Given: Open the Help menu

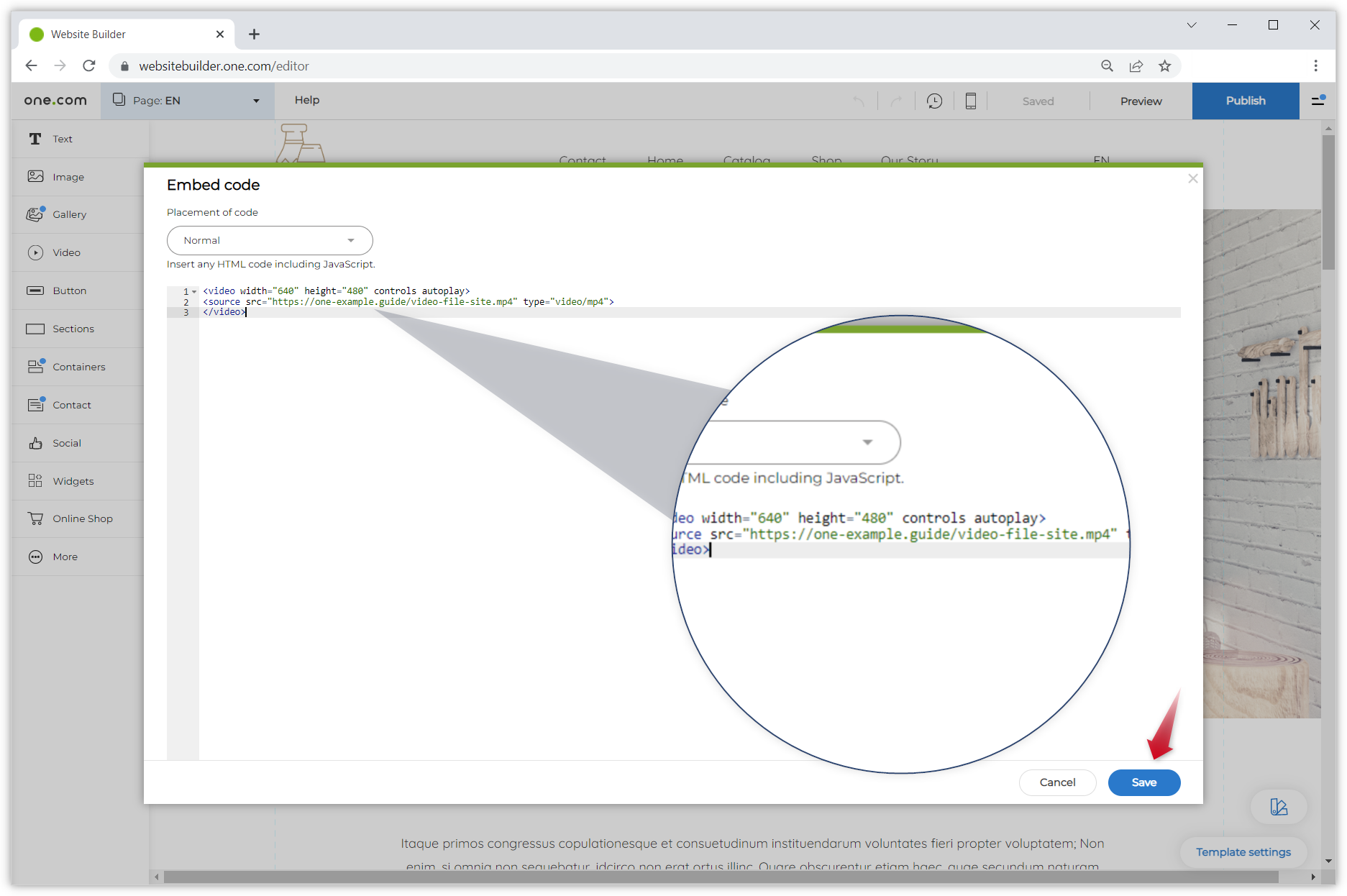Looking at the screenshot, I should coord(307,100).
